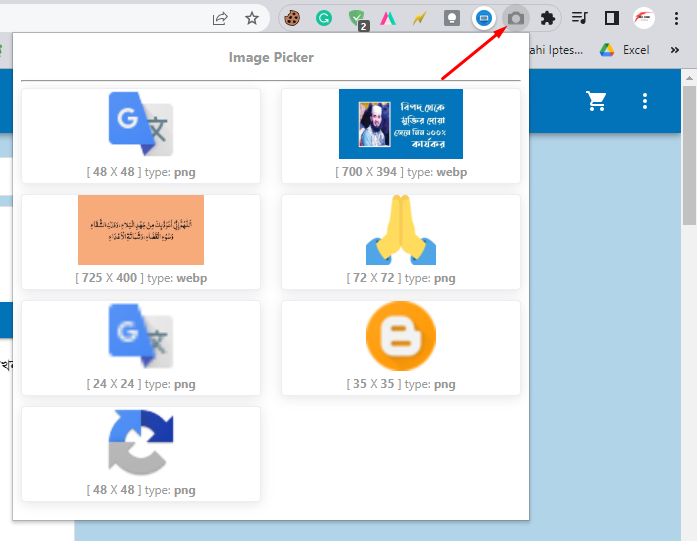This screenshot has height=541, width=697.
Task: Click the '[ 35 X 35 ] type: png' label
Action: (401, 384)
